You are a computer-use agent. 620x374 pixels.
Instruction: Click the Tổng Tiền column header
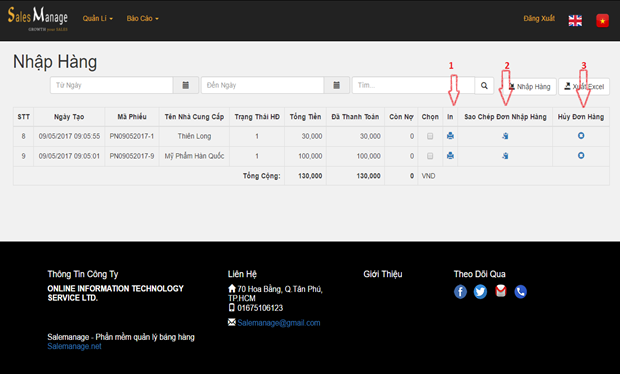pos(305,117)
